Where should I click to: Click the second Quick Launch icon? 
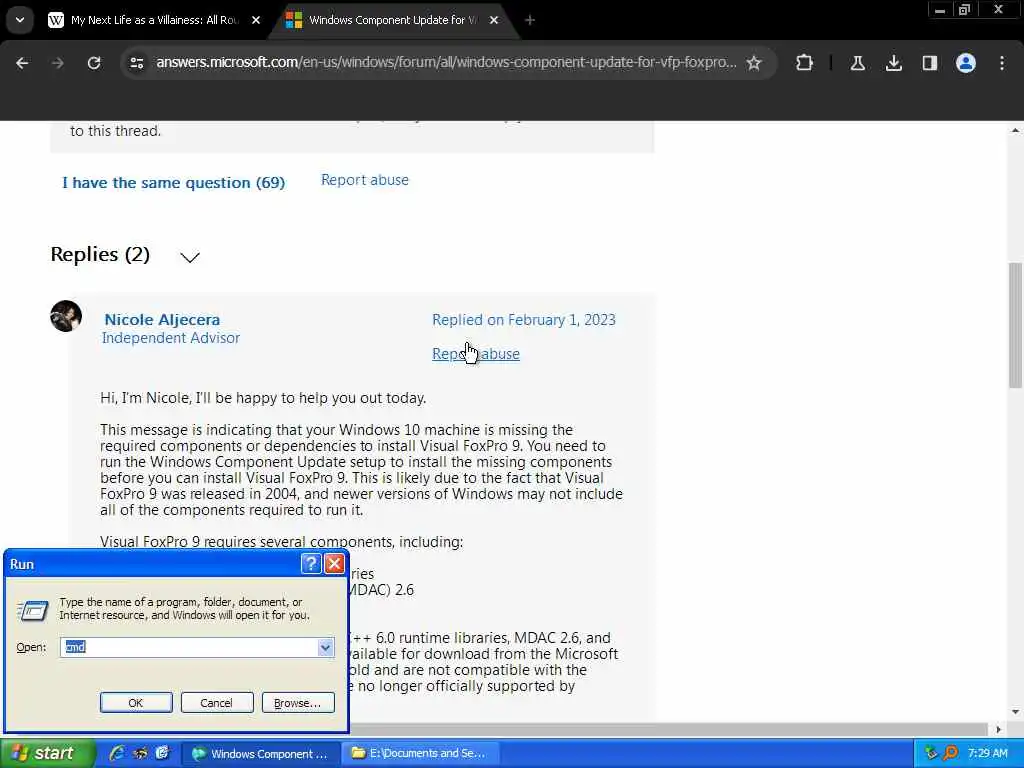point(140,753)
